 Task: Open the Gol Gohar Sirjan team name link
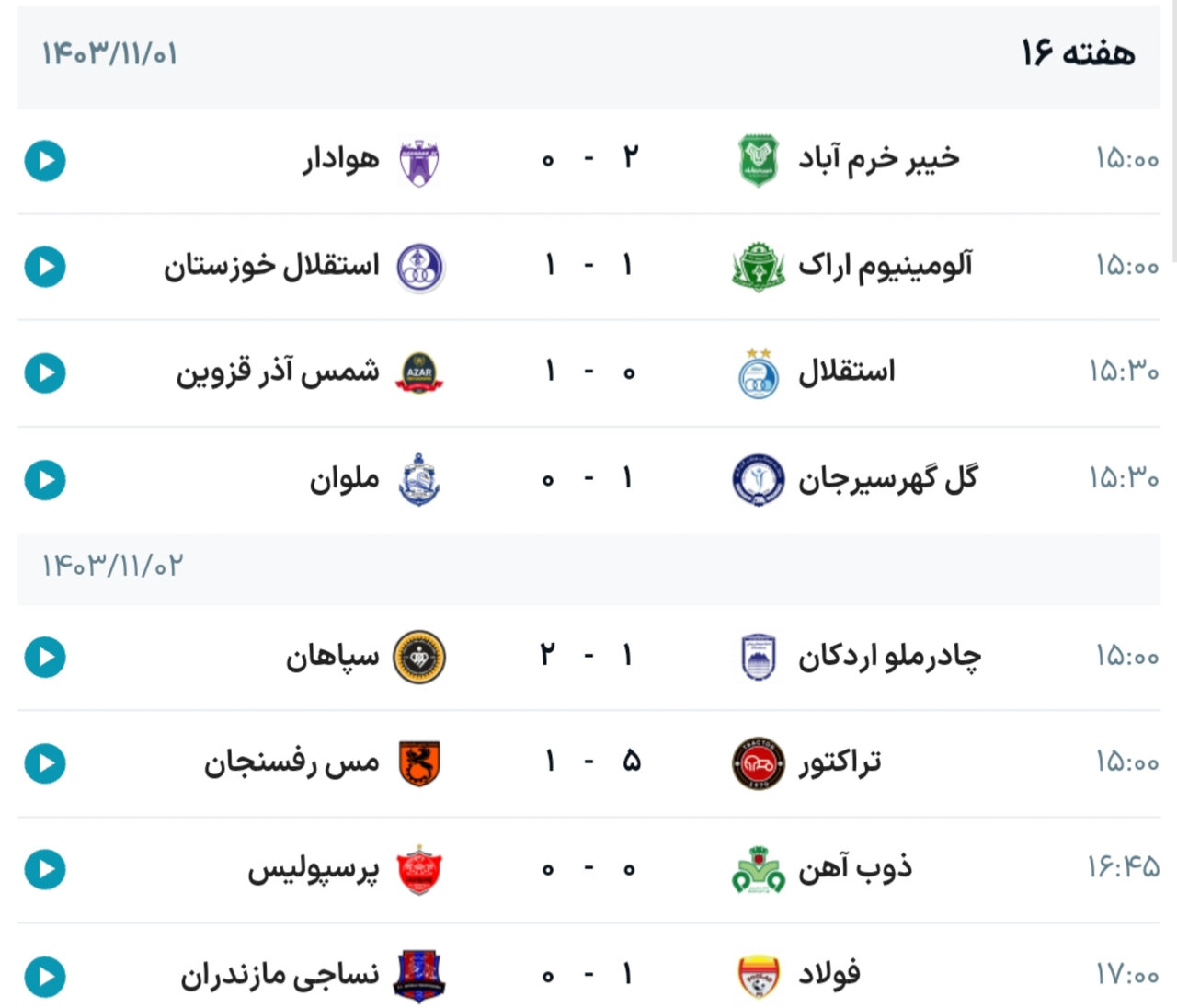click(x=887, y=479)
